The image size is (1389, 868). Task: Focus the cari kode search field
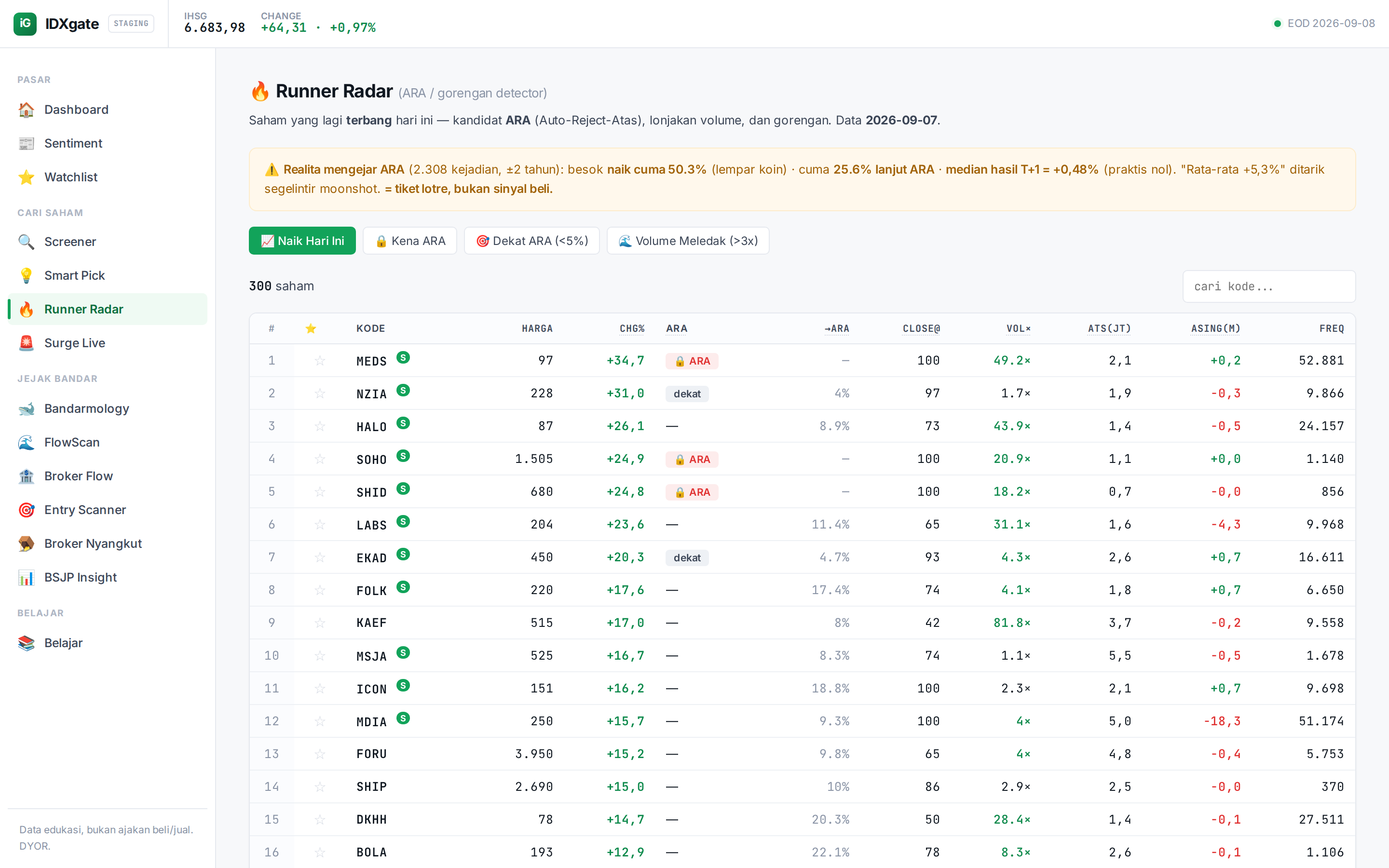(x=1269, y=286)
